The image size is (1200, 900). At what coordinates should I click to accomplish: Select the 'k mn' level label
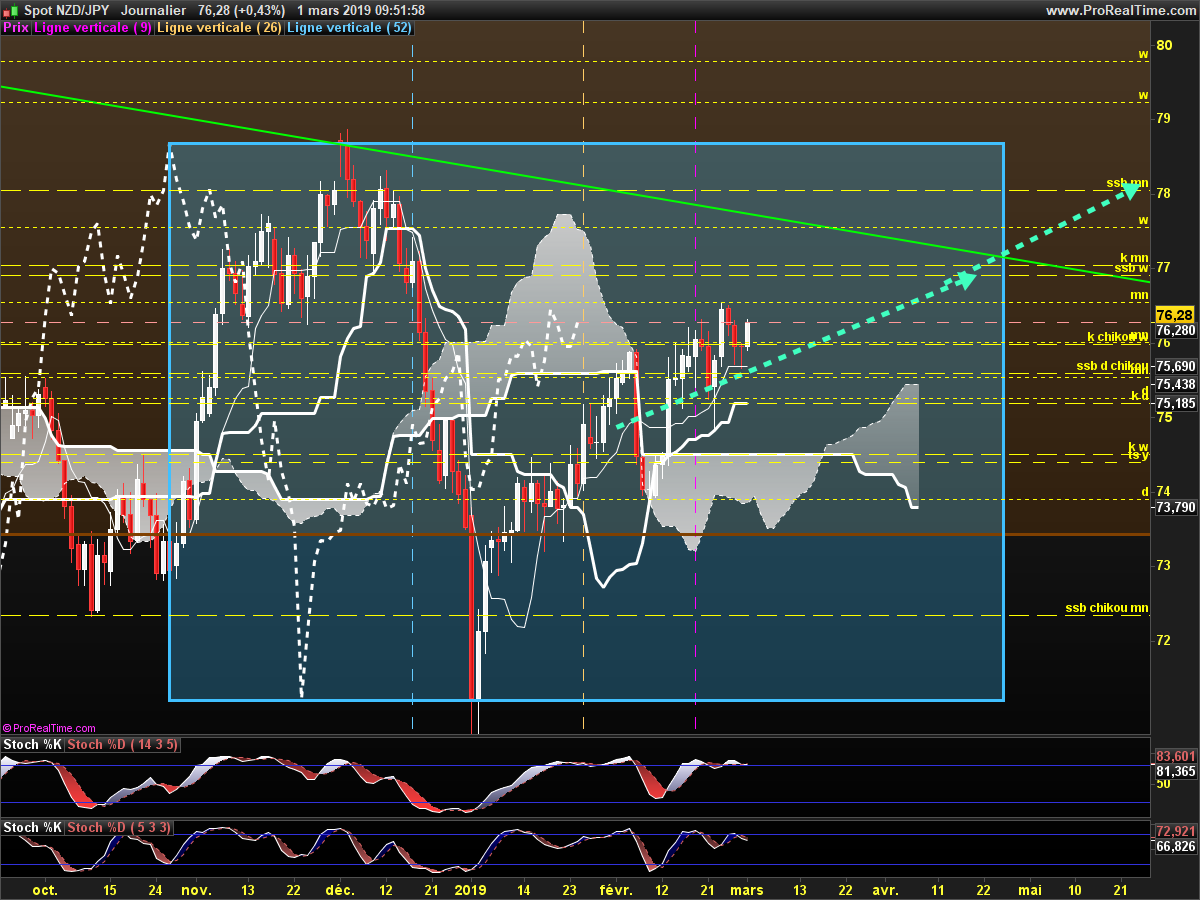(1133, 258)
